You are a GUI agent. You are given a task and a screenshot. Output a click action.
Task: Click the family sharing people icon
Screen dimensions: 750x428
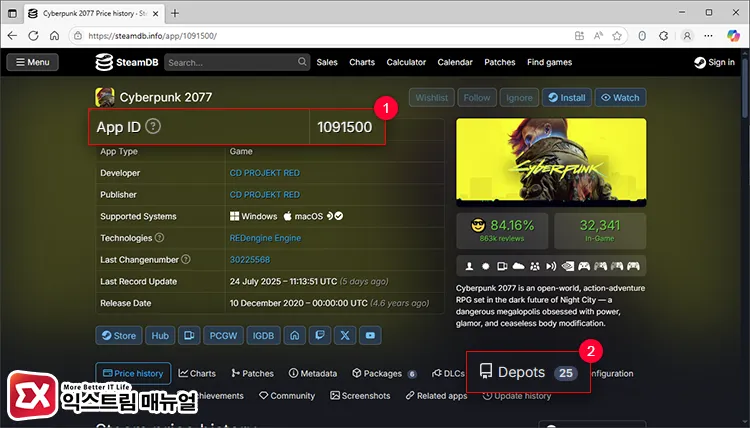coord(535,266)
